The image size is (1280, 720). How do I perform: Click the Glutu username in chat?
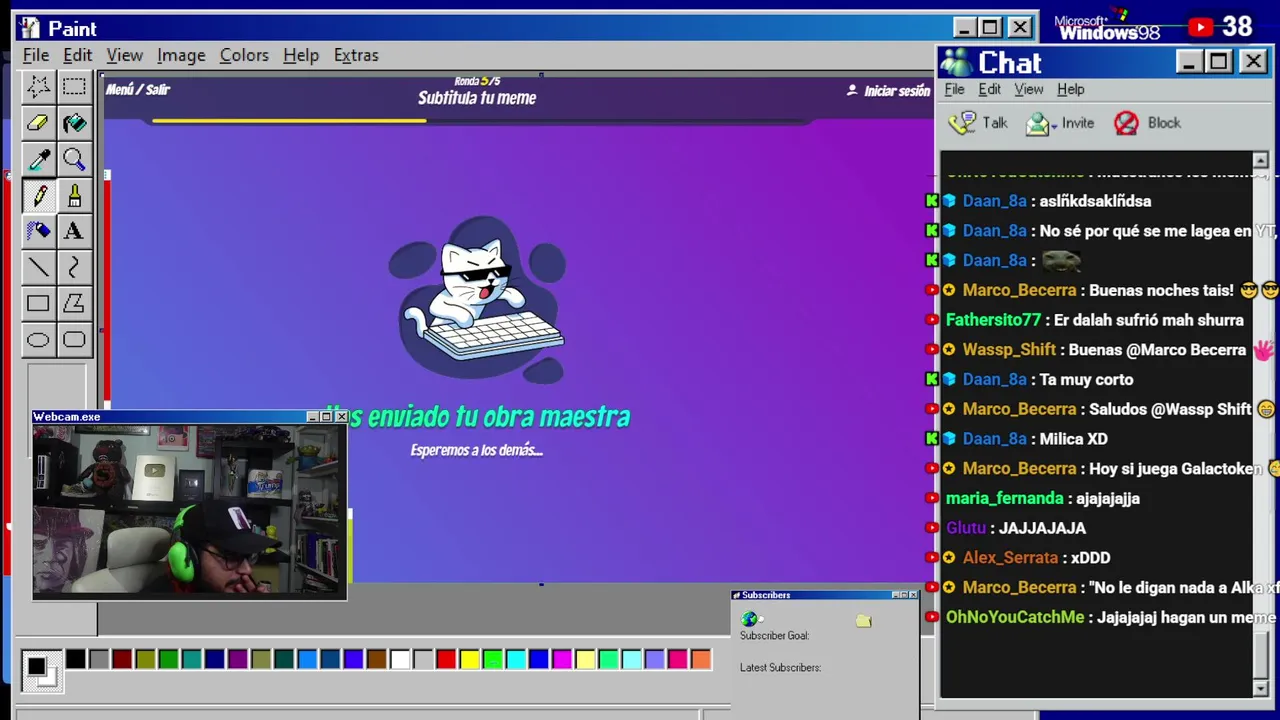(966, 528)
